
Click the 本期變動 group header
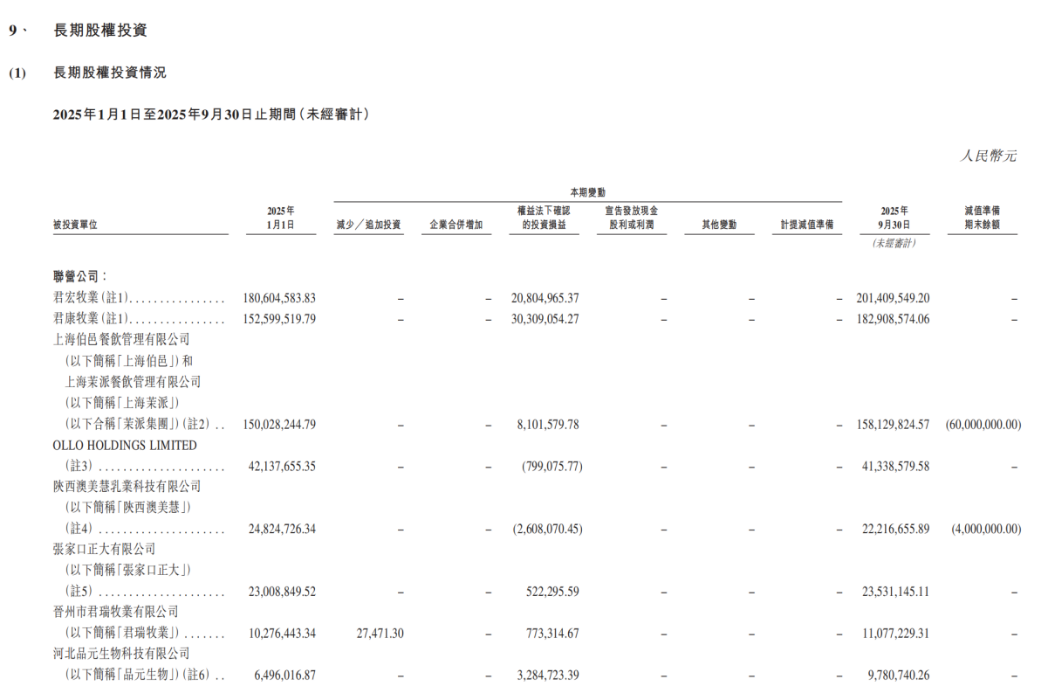coord(587,191)
